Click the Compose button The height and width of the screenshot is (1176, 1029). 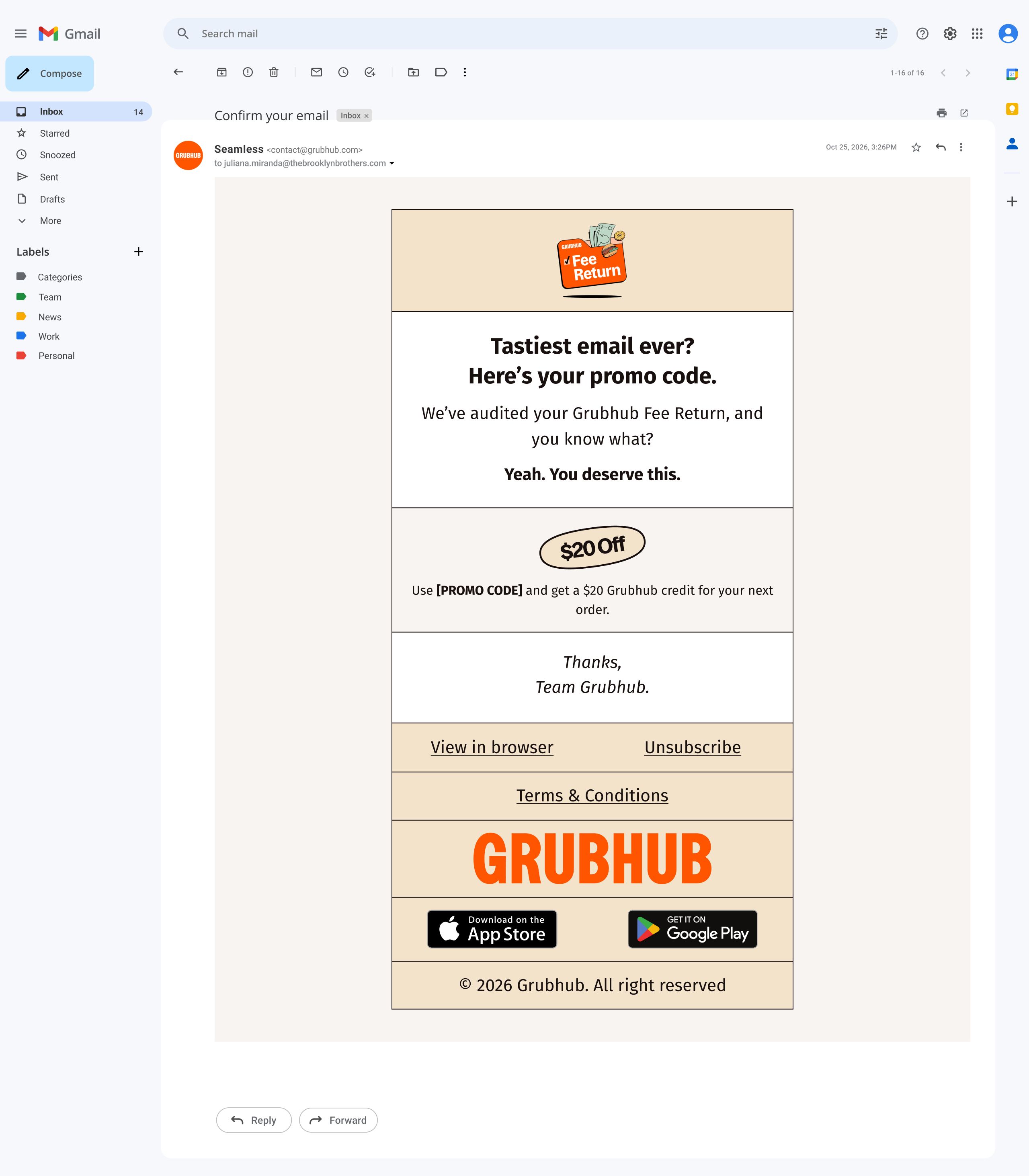tap(50, 74)
